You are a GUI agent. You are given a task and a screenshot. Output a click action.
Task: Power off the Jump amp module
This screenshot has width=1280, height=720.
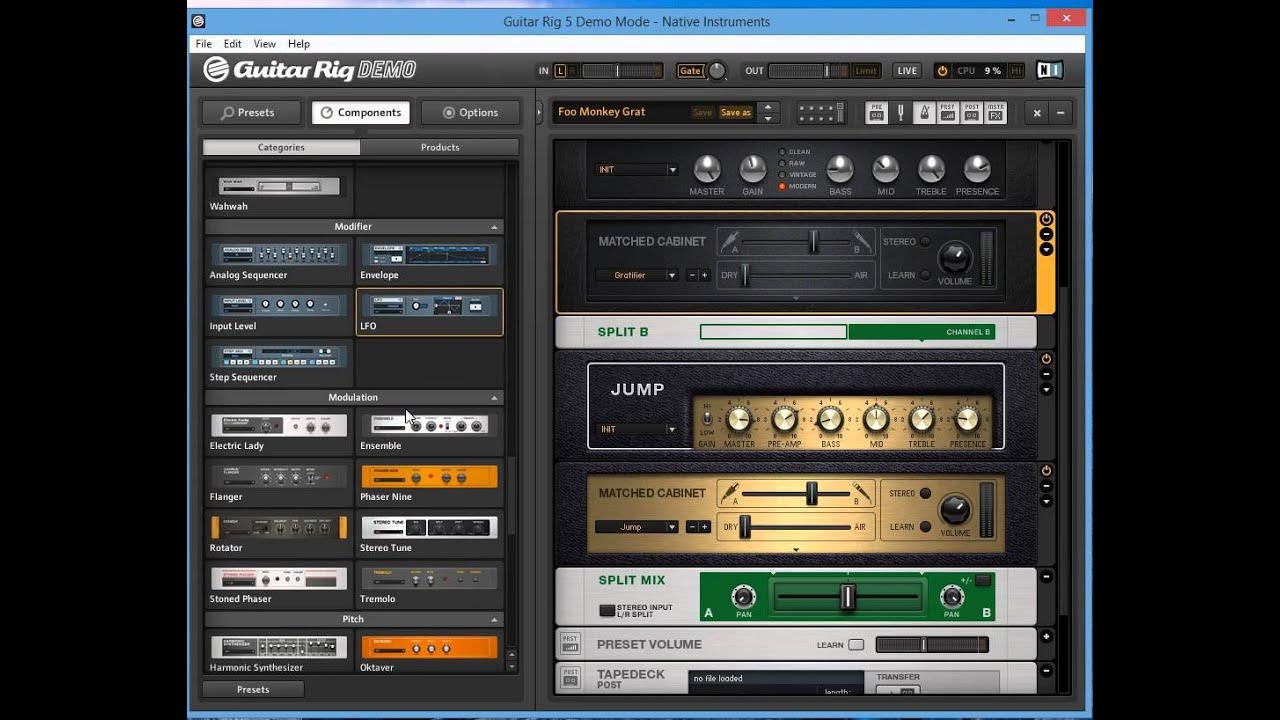1046,359
